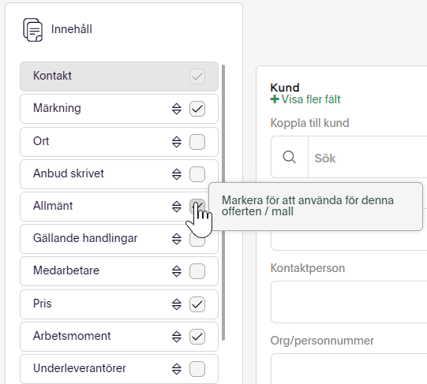Click reorder arrows for Gällande handlingar
The width and height of the screenshot is (427, 384).
[177, 239]
